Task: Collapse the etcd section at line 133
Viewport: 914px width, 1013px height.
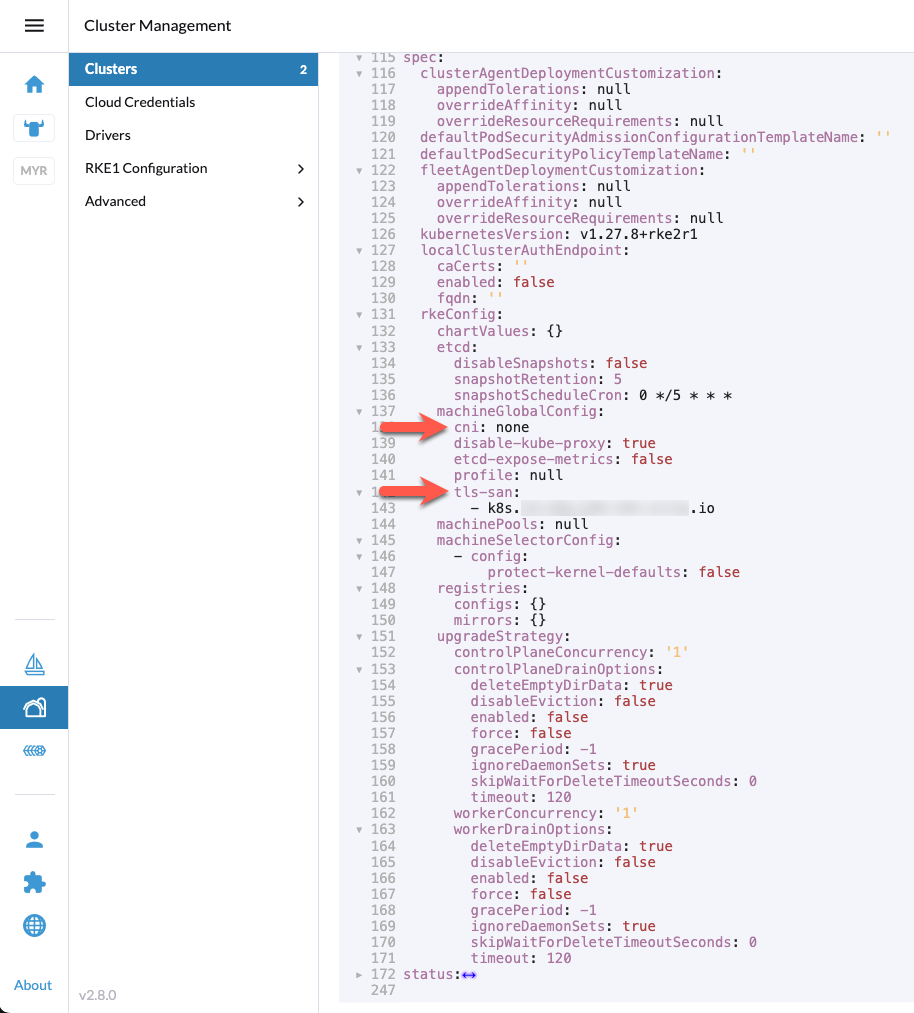Action: [359, 347]
